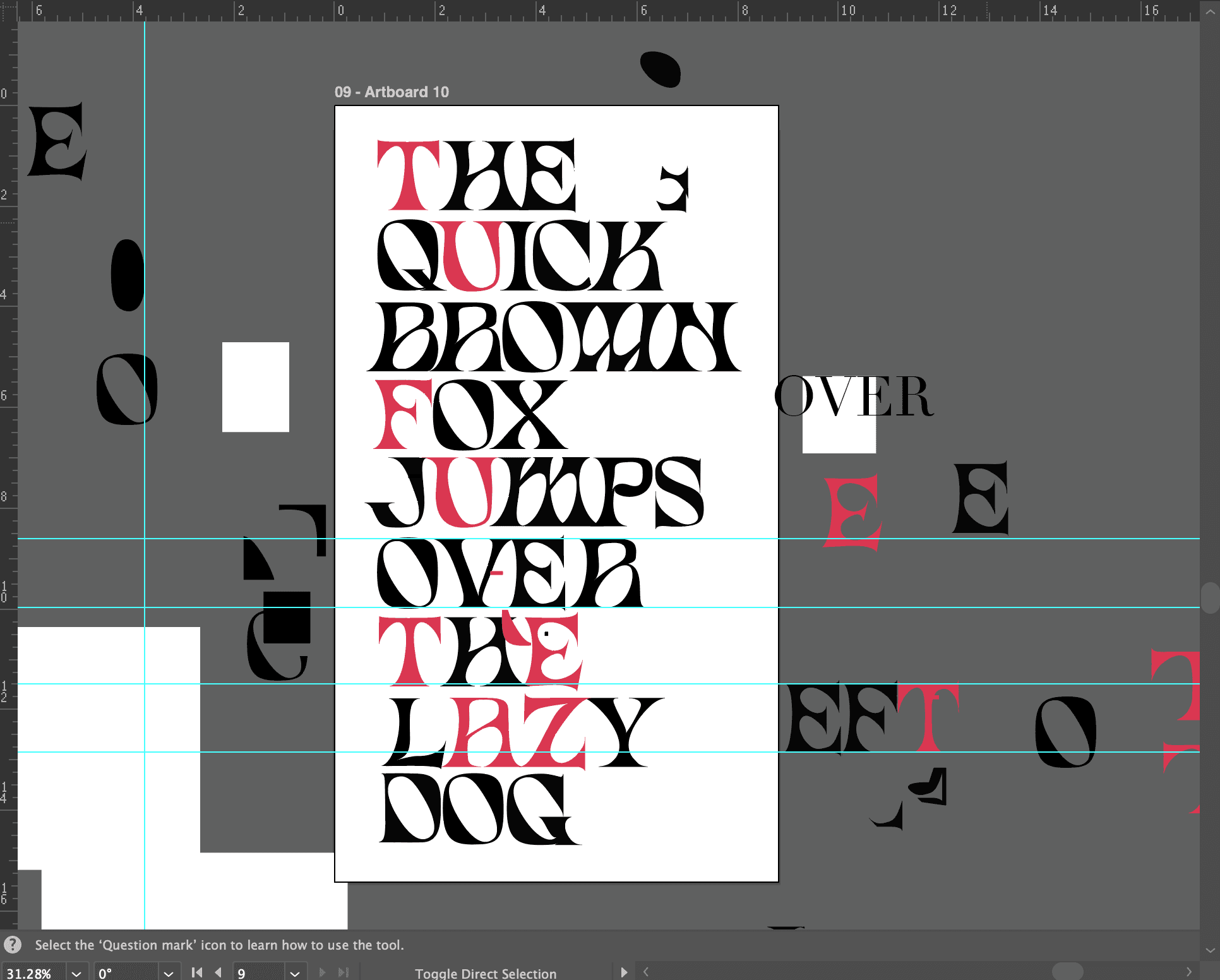This screenshot has height=980, width=1220.
Task: Go to previous artboard arrow
Action: 218,972
